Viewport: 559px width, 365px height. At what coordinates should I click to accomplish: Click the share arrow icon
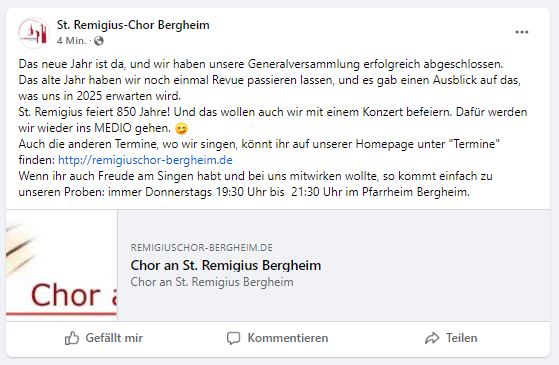pyautogui.click(x=432, y=338)
